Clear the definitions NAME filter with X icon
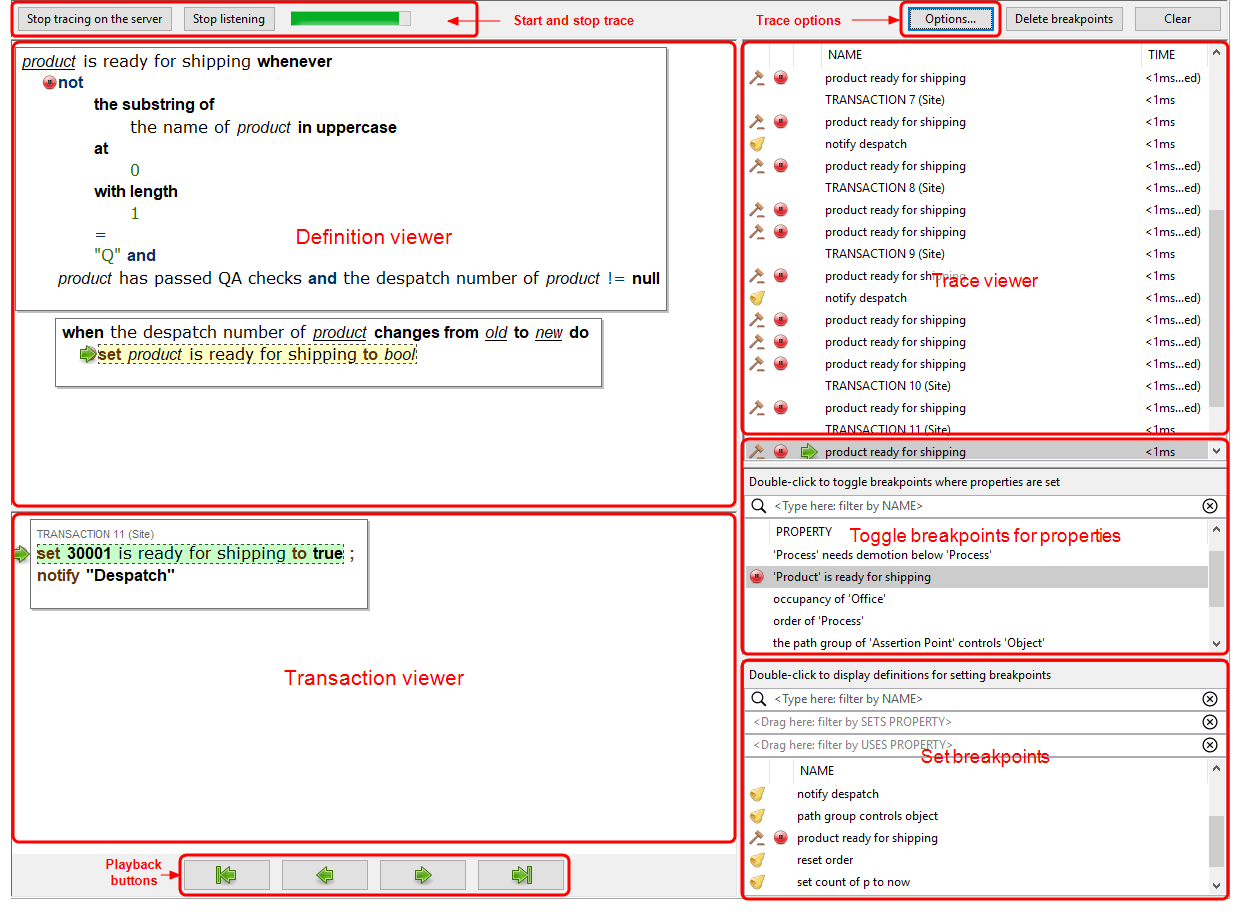Viewport: 1241px width, 912px height. 1210,699
